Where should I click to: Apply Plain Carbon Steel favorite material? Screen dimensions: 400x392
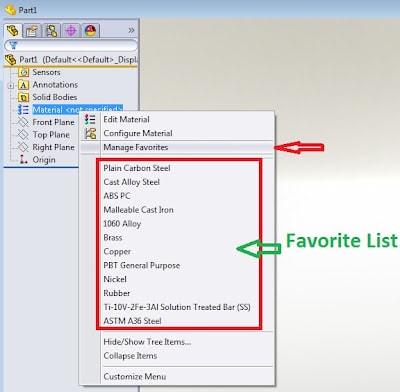[x=137, y=168]
